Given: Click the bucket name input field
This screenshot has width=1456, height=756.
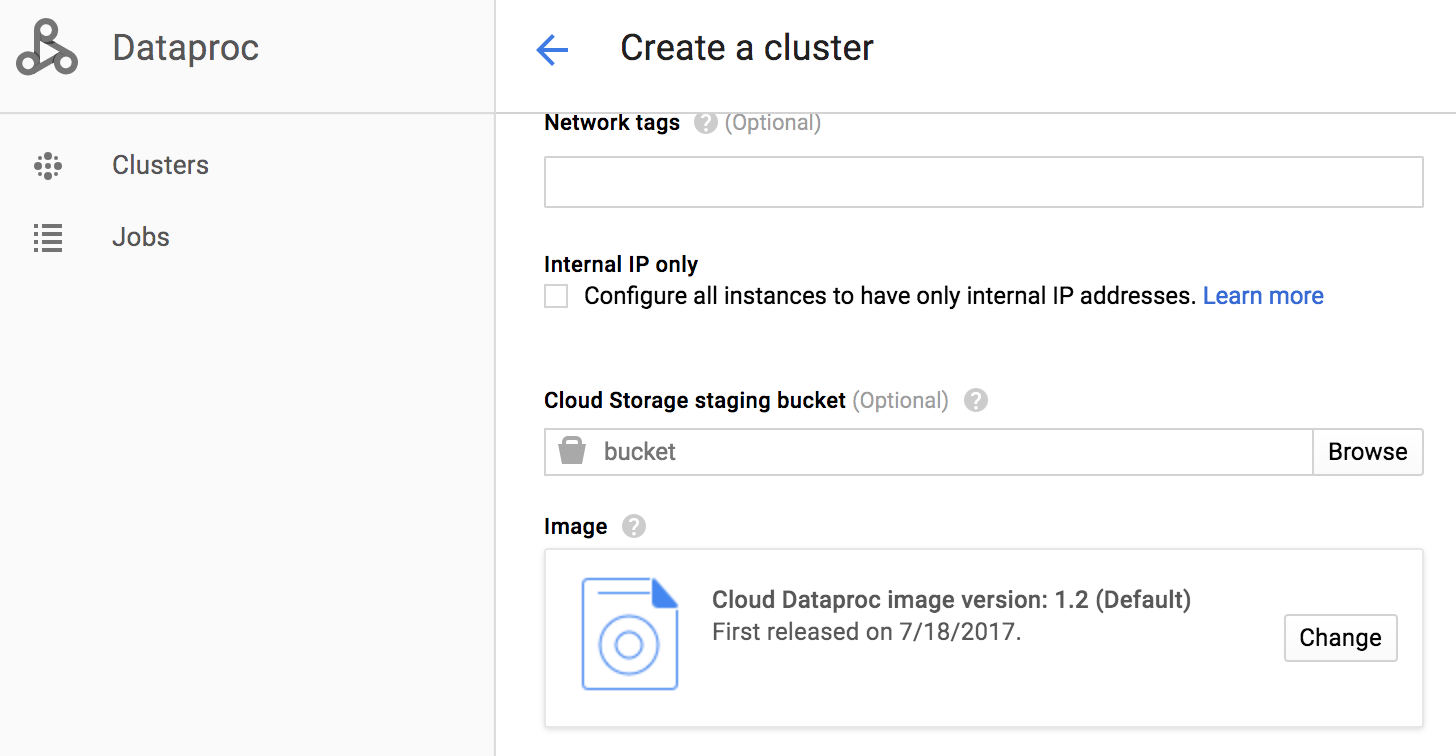Looking at the screenshot, I should tap(900, 451).
